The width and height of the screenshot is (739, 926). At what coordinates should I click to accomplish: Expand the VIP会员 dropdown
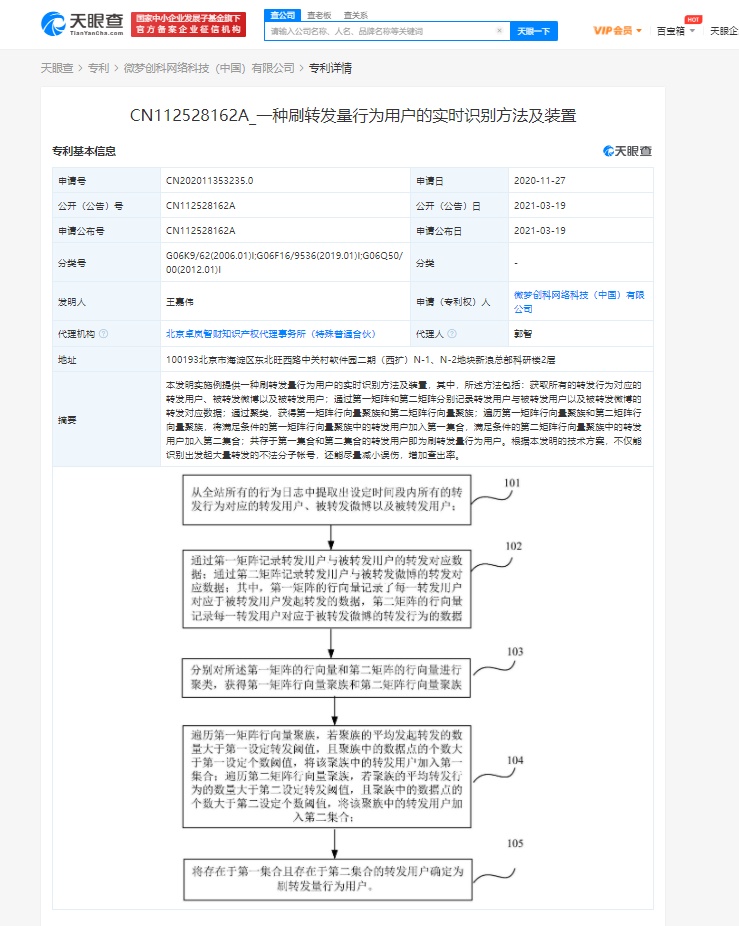click(618, 31)
